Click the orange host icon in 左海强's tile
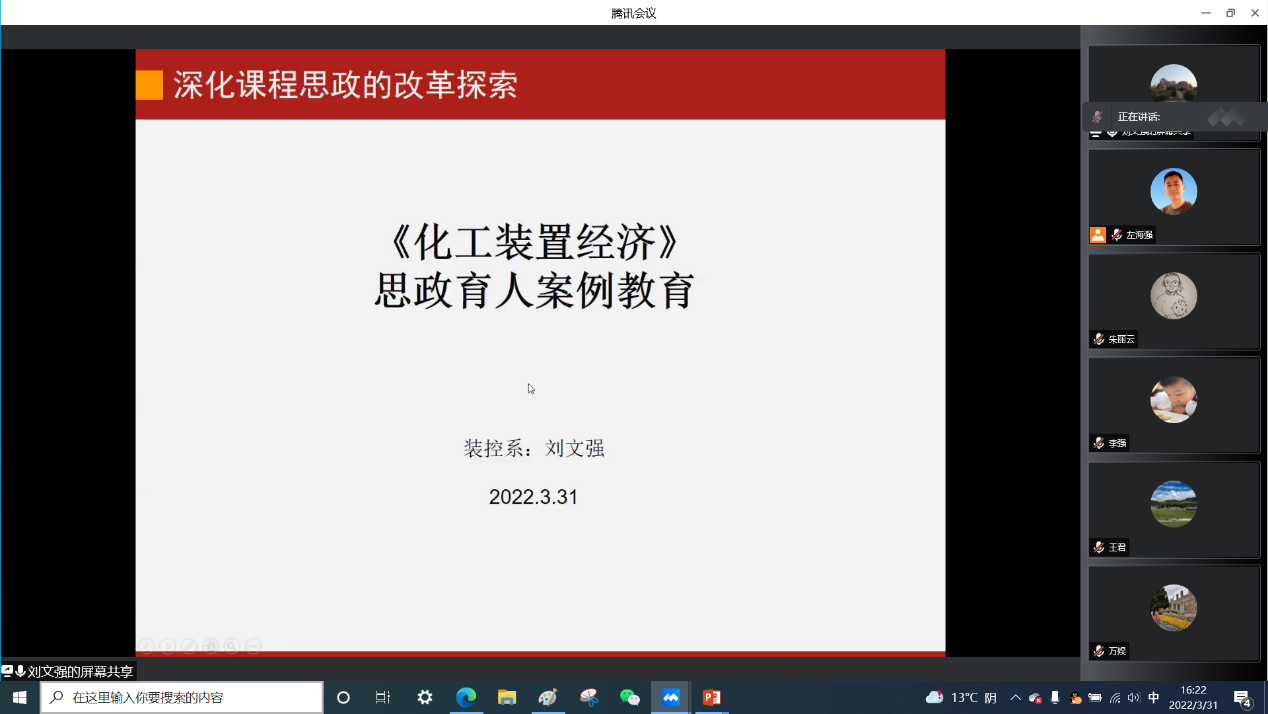This screenshot has width=1268, height=714. pos(1098,235)
